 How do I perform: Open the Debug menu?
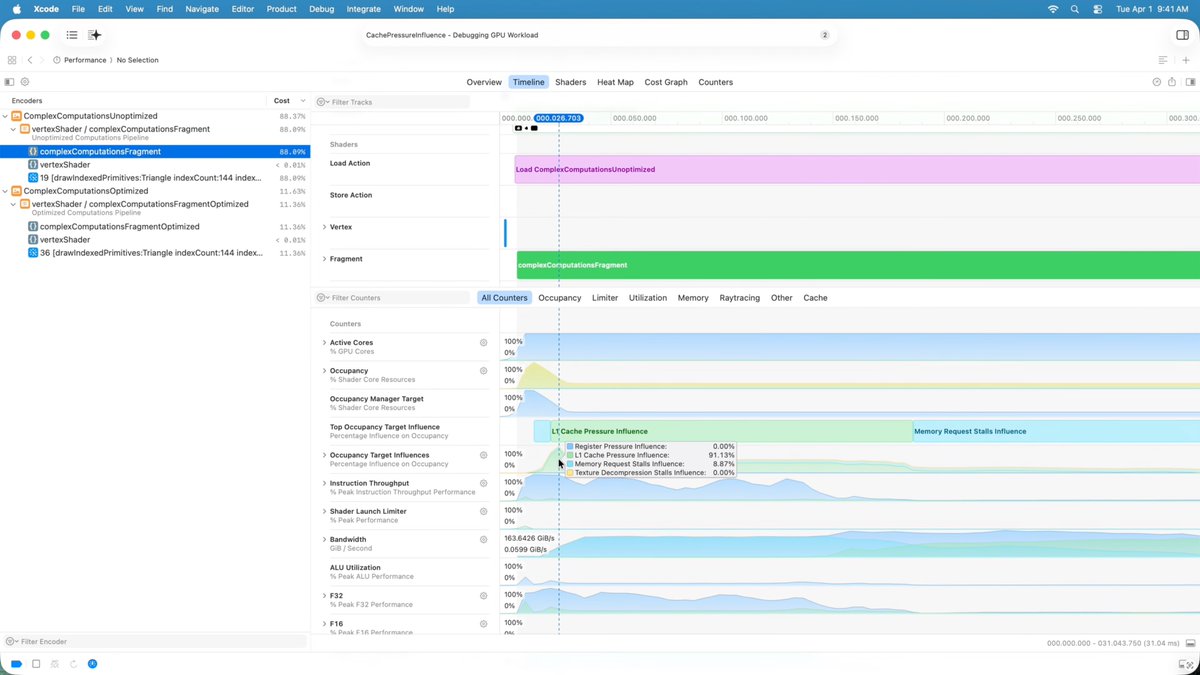click(x=322, y=9)
